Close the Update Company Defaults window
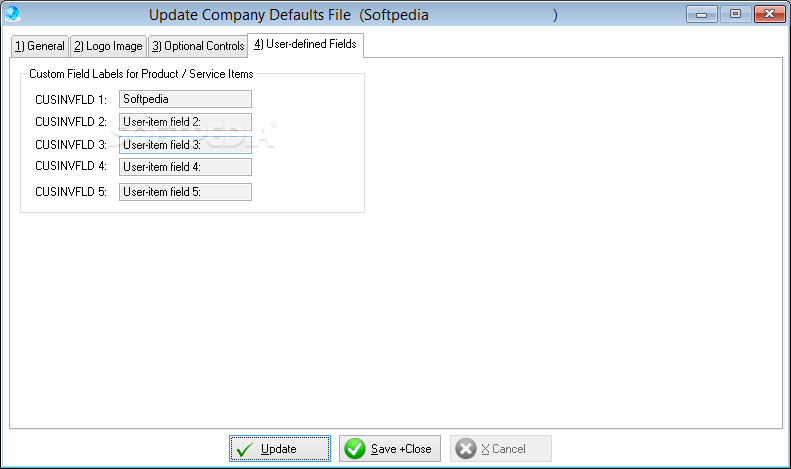Image resolution: width=791 pixels, height=469 pixels. 769,14
